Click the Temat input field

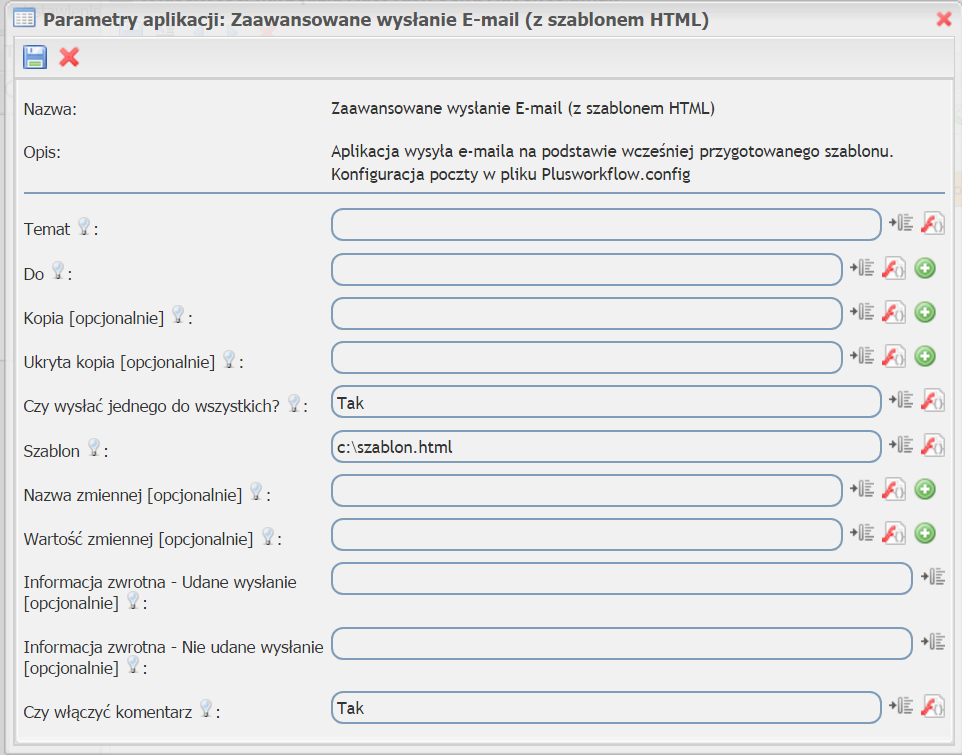coord(606,224)
